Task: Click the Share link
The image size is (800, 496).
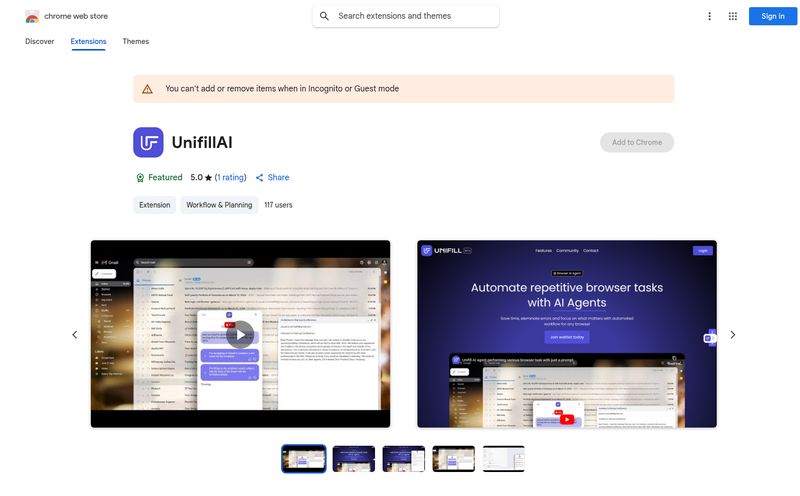Action: click(279, 178)
